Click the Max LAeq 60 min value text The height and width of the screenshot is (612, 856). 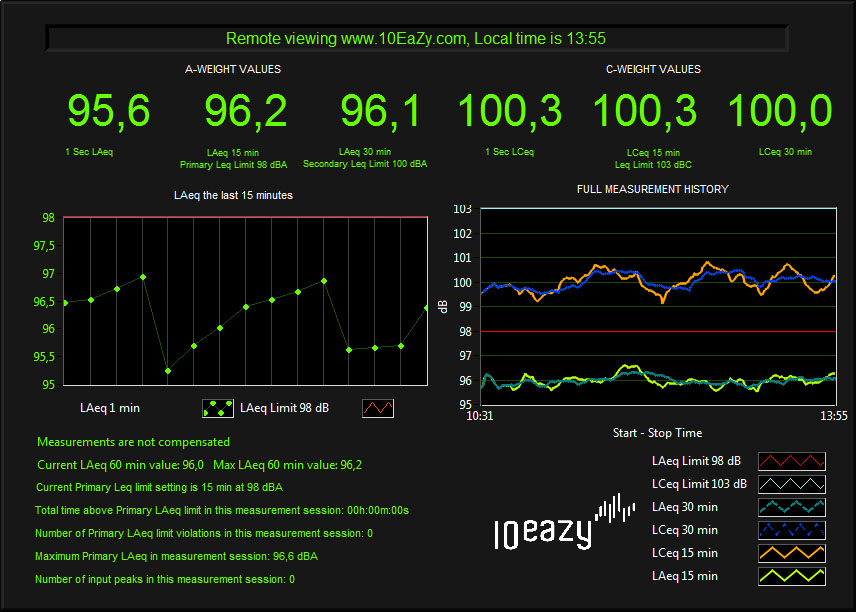288,465
